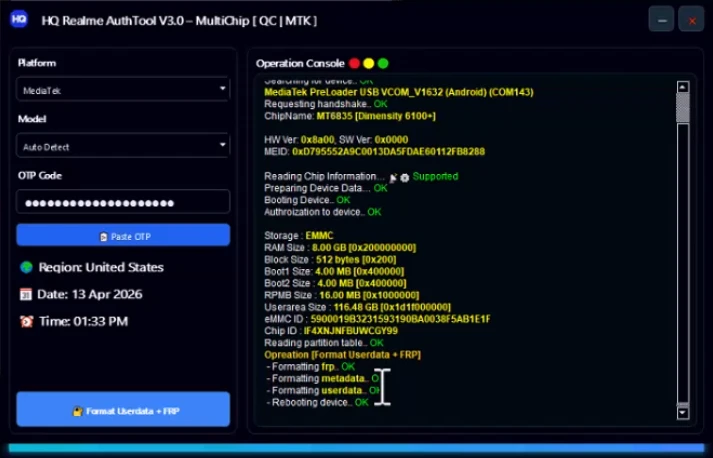Click the 'Requesting handshake' line

[326, 104]
